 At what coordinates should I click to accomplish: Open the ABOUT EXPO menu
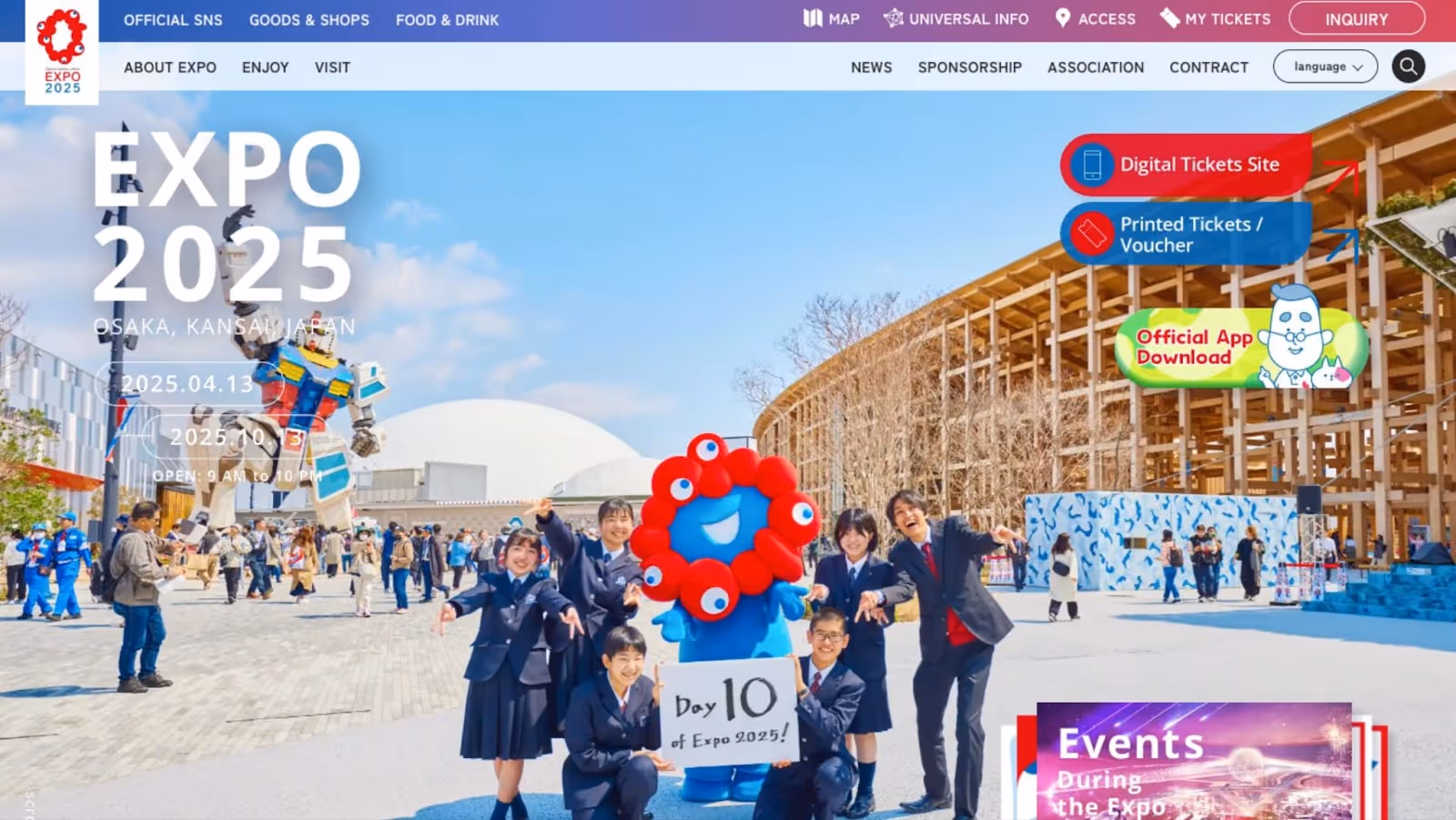coord(170,67)
